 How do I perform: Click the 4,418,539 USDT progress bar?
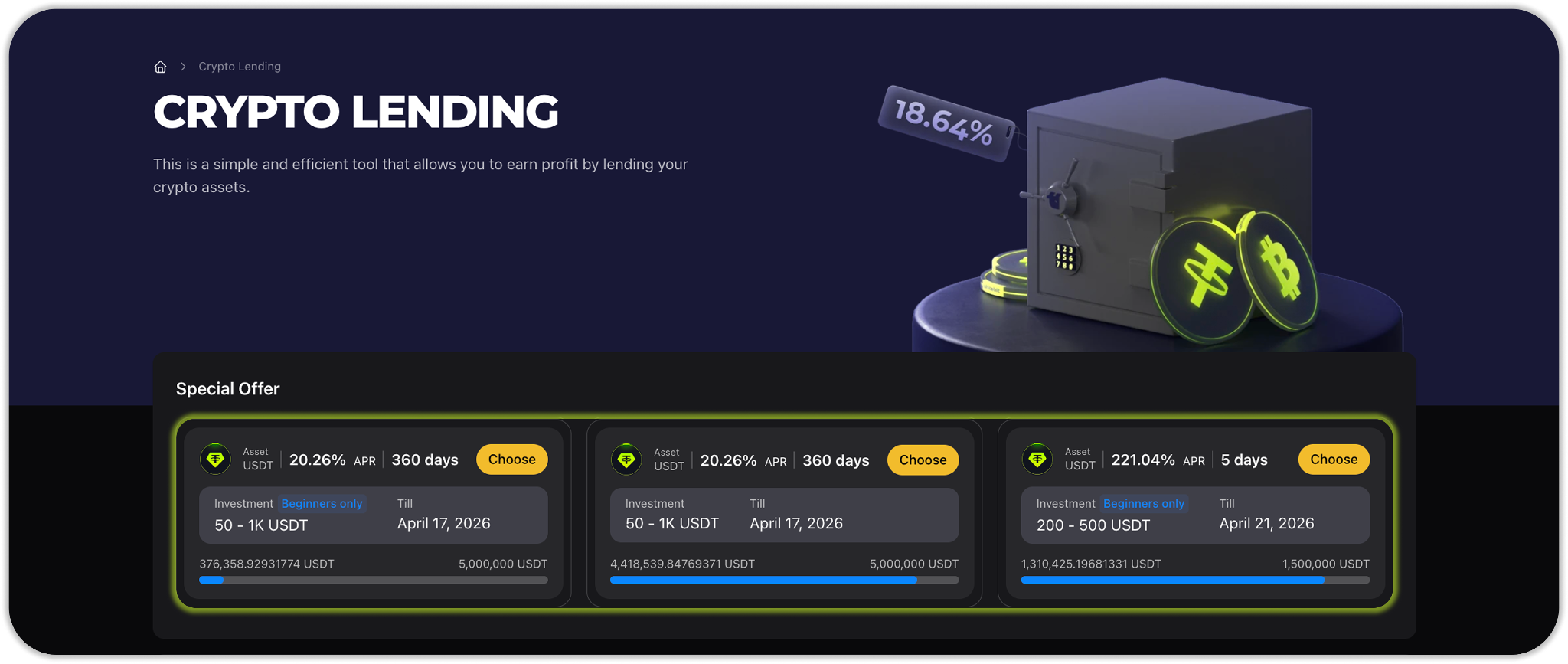coord(784,581)
